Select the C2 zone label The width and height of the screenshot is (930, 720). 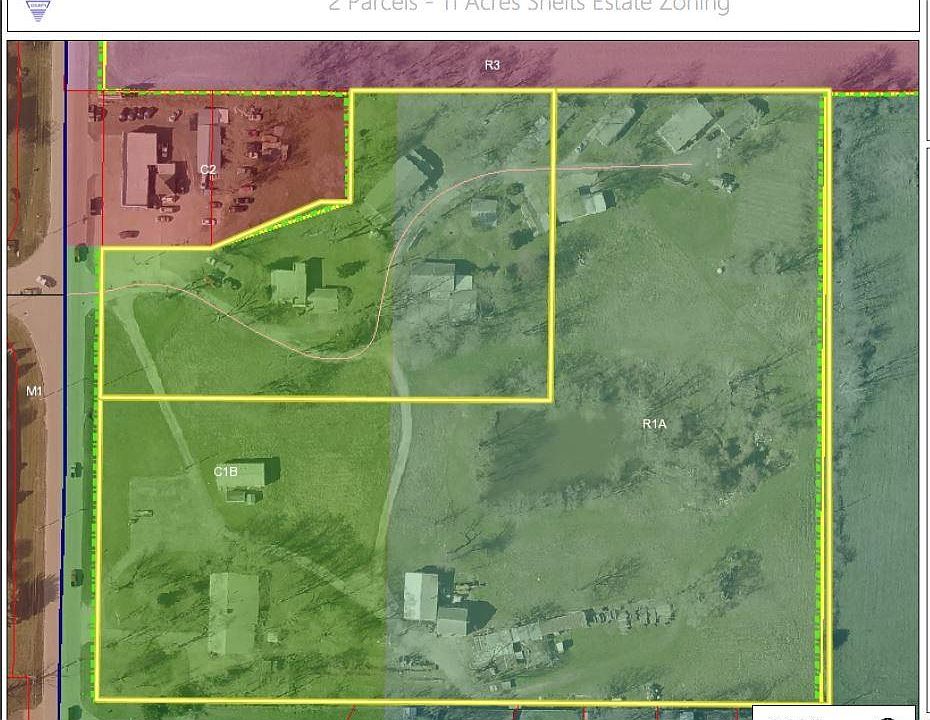tap(208, 170)
